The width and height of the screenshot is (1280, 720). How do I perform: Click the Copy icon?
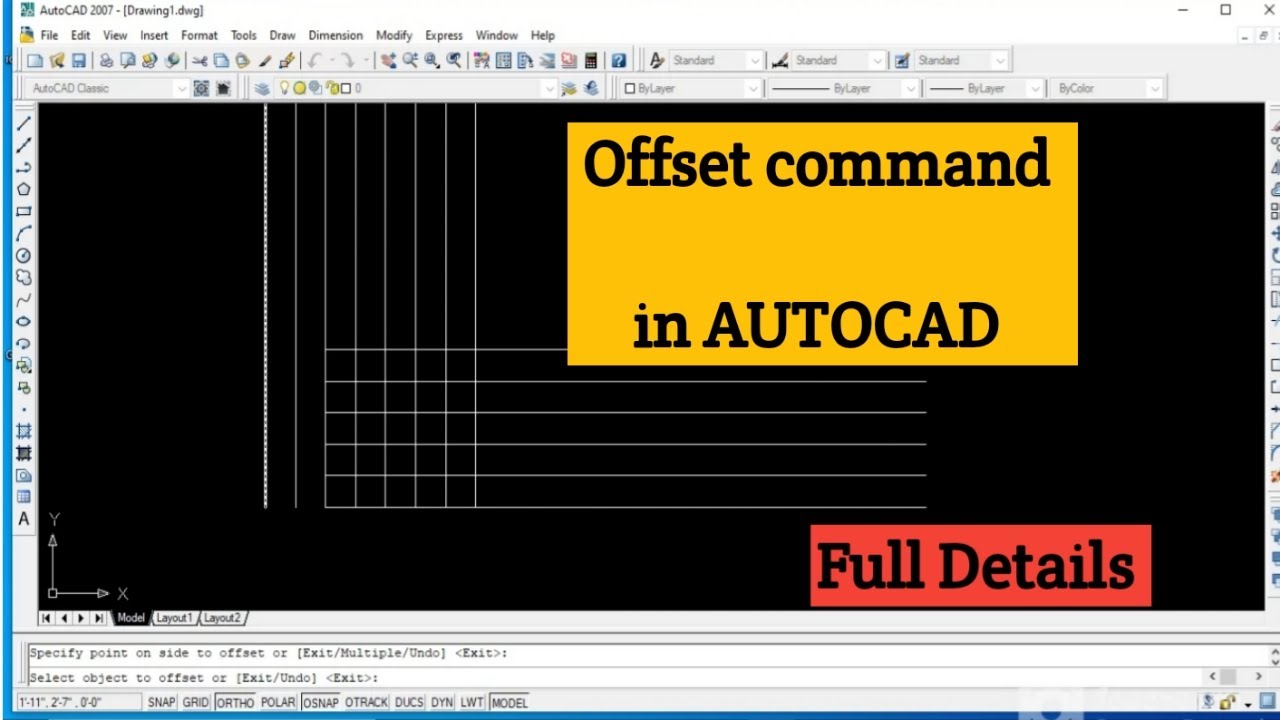coord(221,60)
